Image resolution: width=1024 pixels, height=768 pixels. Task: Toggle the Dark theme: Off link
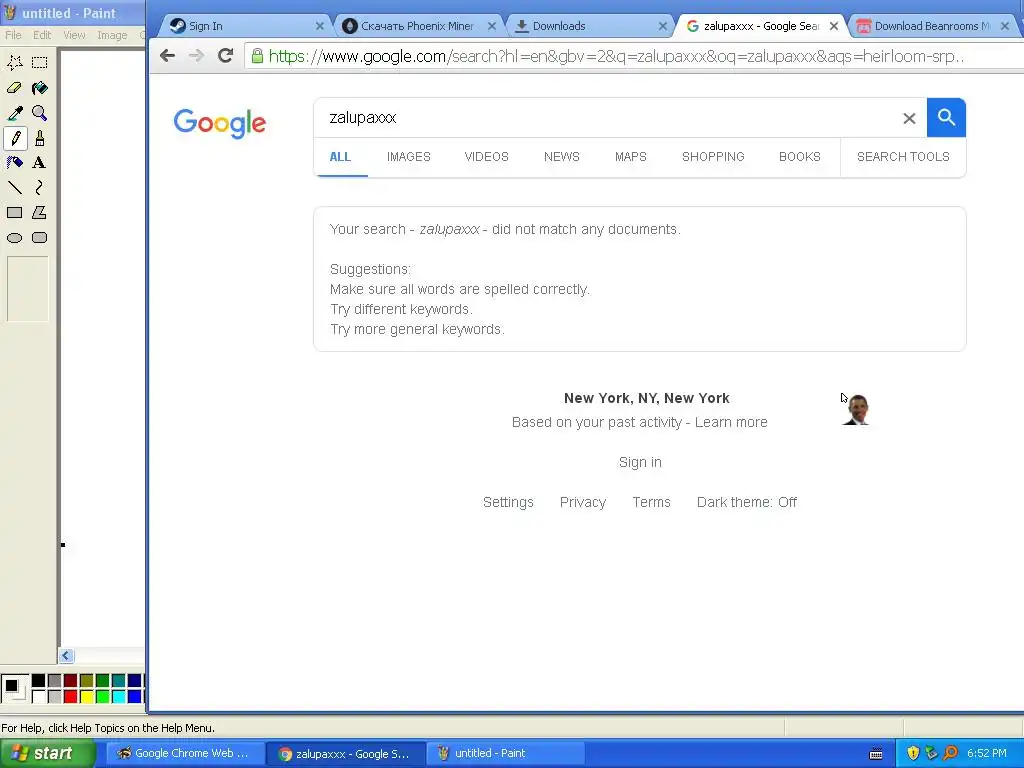coord(746,502)
